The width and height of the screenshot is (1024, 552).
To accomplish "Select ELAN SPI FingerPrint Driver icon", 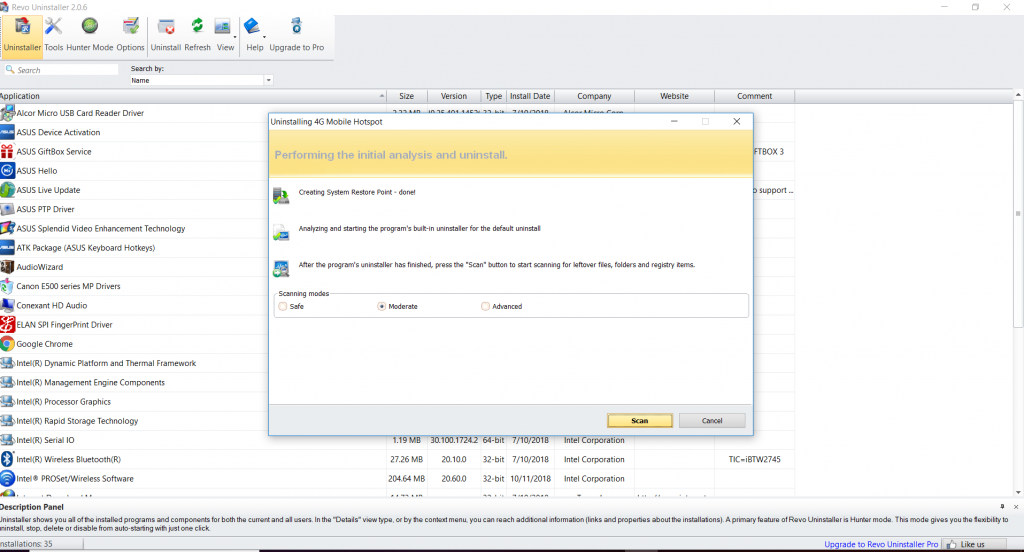I will click(x=7, y=325).
